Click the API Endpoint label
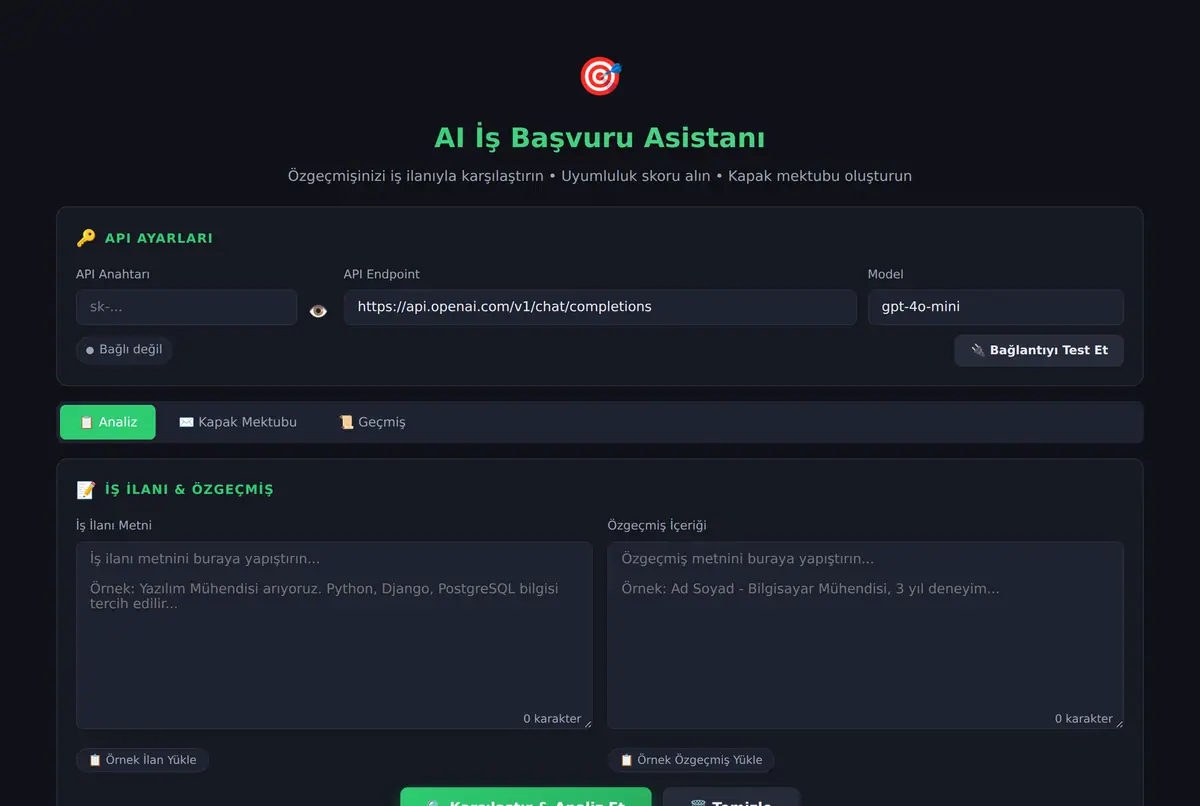 [382, 274]
